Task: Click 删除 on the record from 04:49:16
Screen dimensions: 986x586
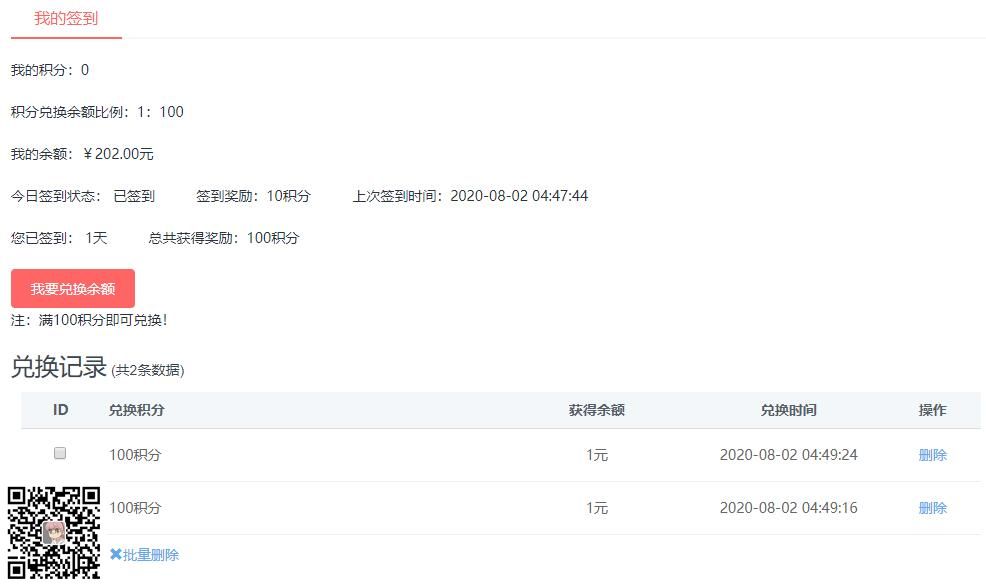Action: click(931, 508)
